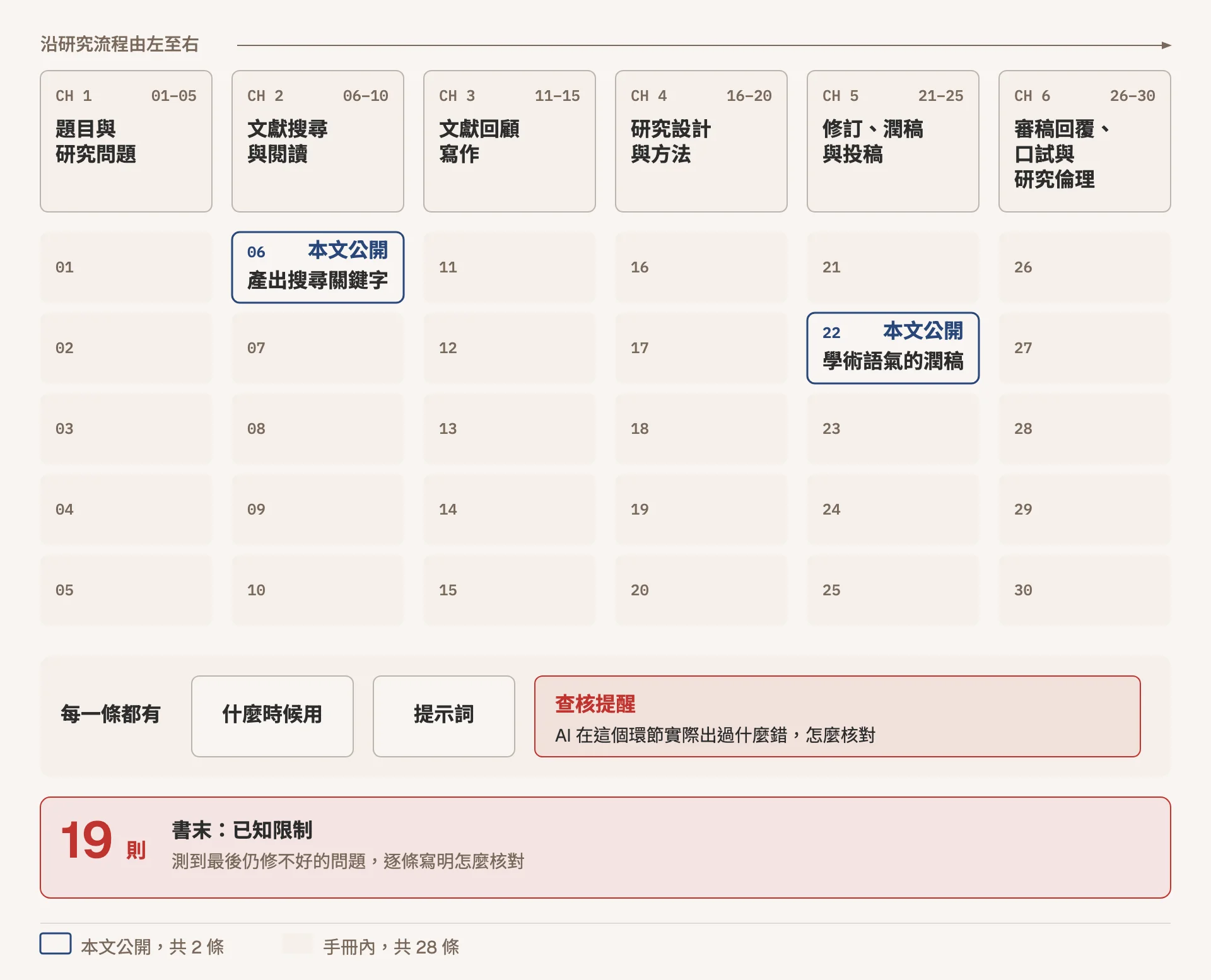Select locked entry 07
The width and height of the screenshot is (1211, 980).
pyautogui.click(x=318, y=348)
